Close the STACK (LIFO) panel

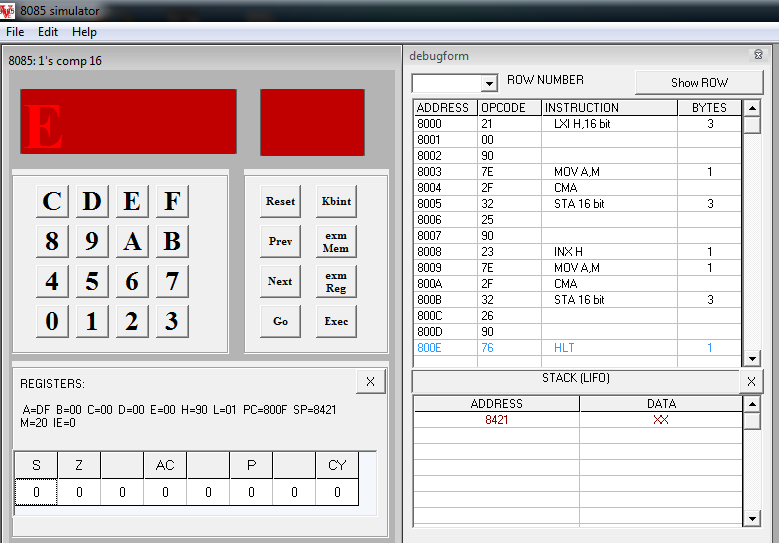pos(751,382)
